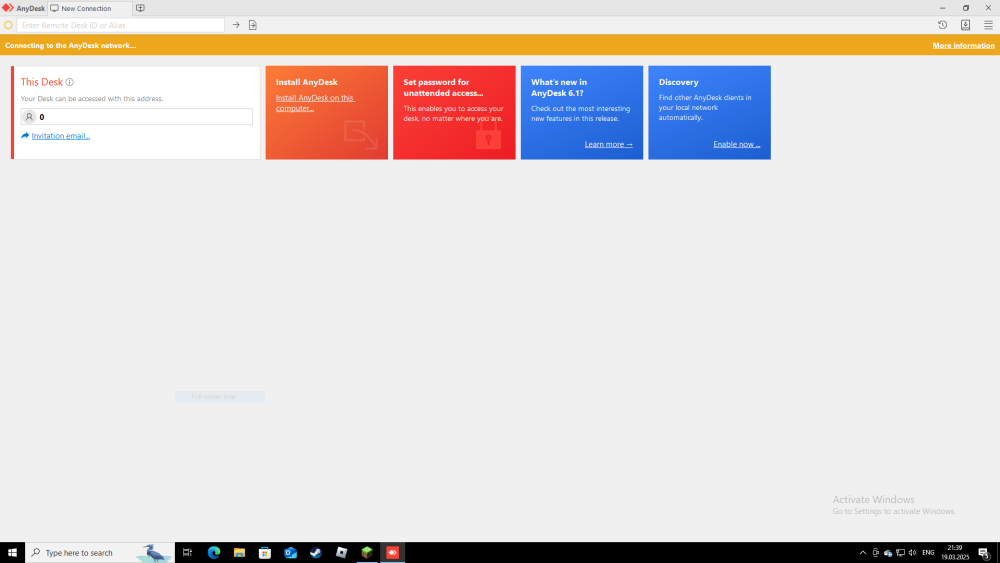Launch Microsoft Edge from taskbar

point(214,553)
